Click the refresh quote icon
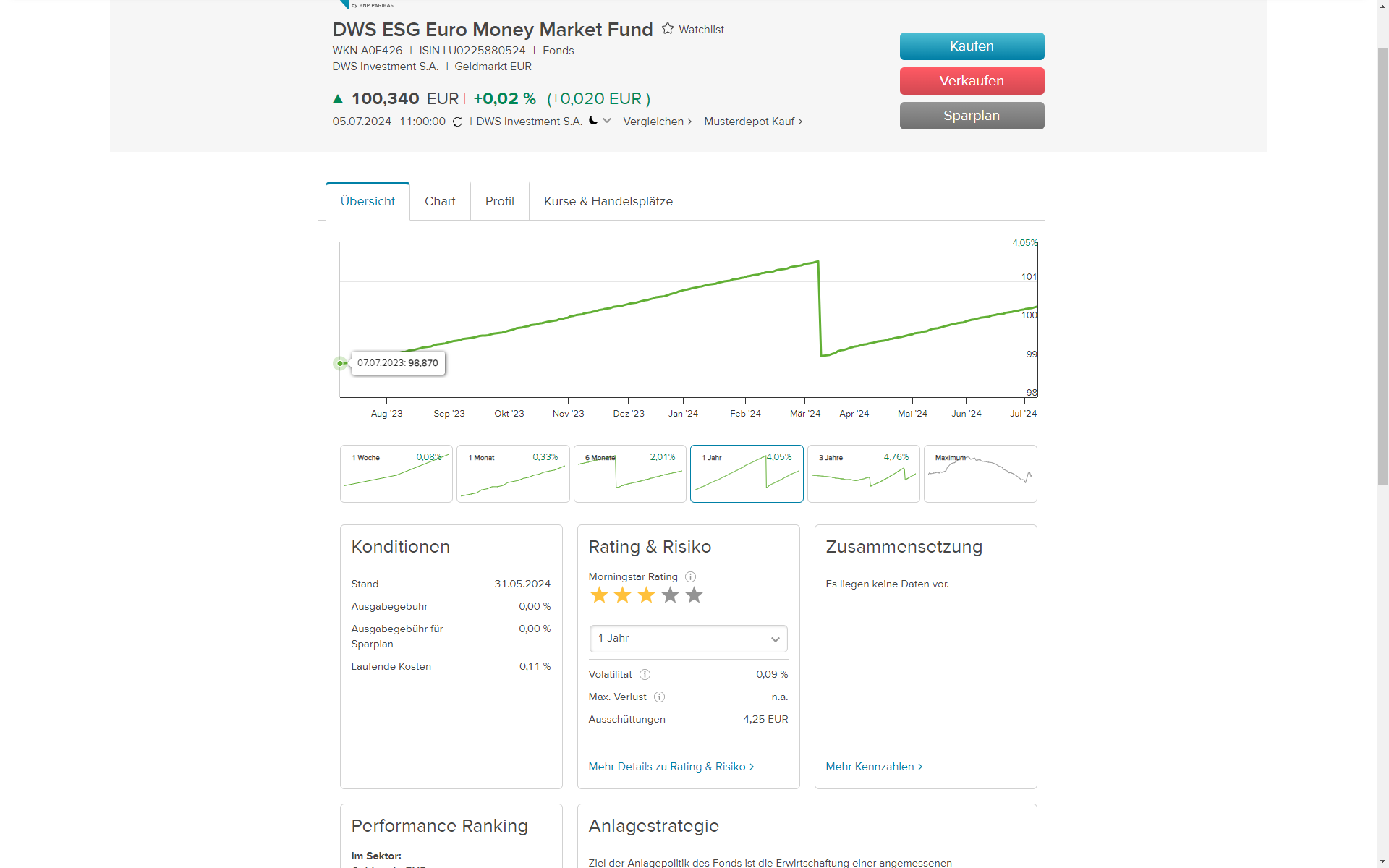 click(x=457, y=122)
